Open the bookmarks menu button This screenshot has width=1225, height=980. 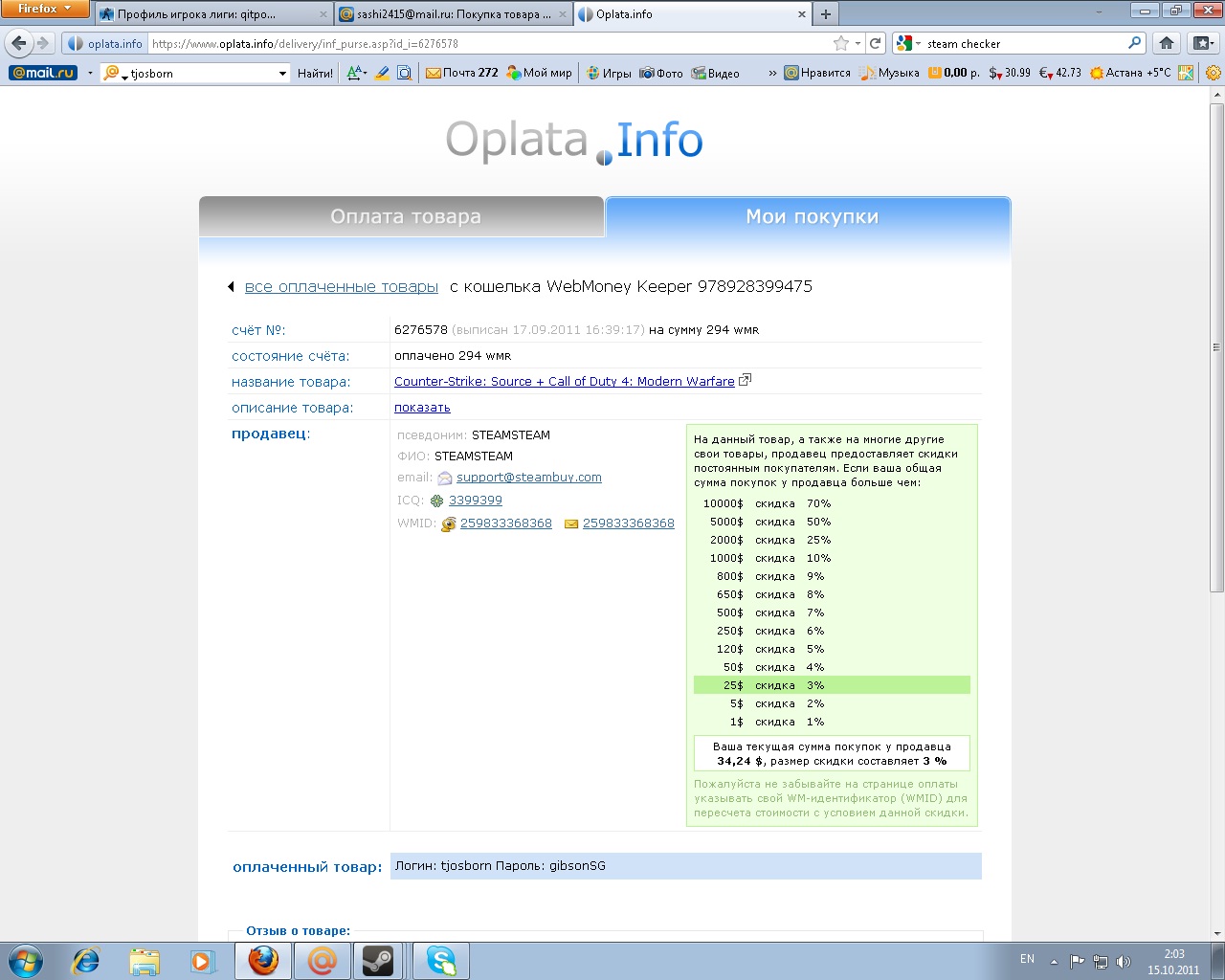click(1202, 43)
